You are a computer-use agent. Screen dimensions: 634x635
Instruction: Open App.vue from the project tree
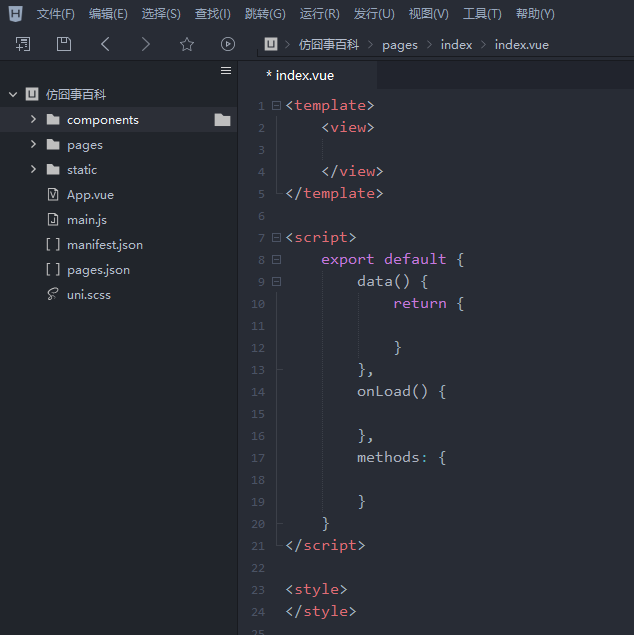[90, 195]
